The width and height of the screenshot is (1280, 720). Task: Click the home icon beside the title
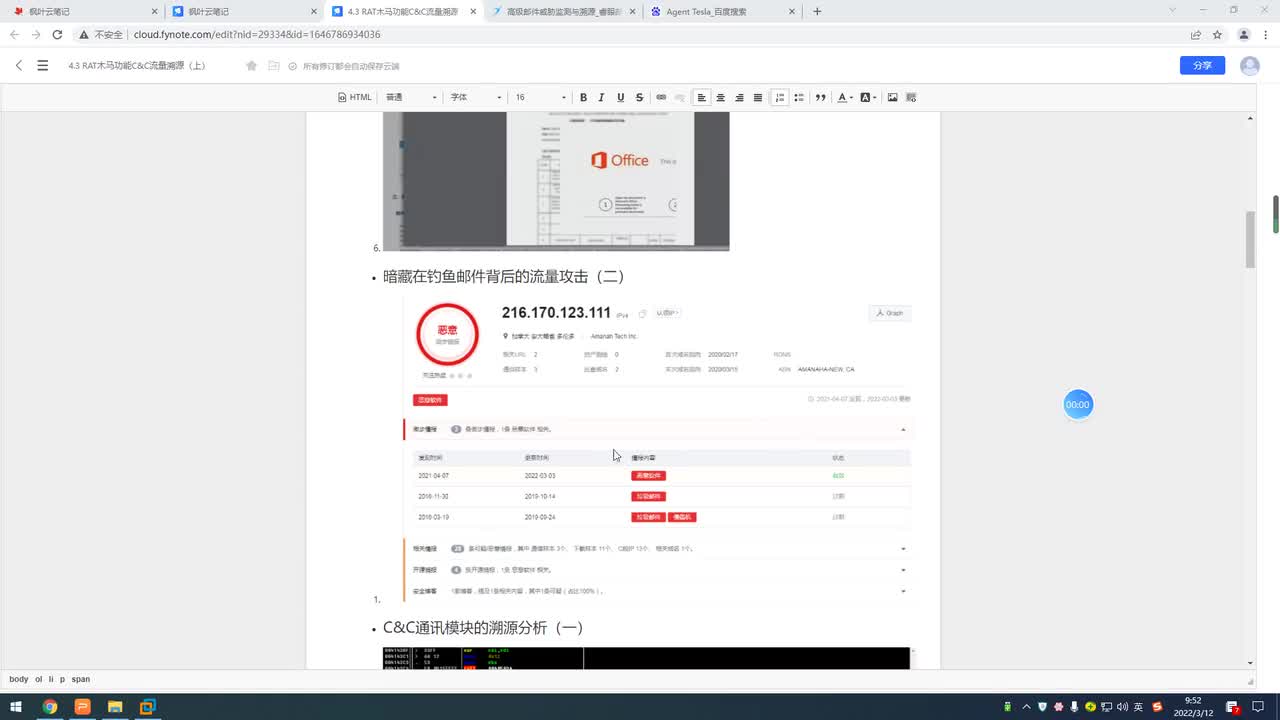tap(252, 66)
